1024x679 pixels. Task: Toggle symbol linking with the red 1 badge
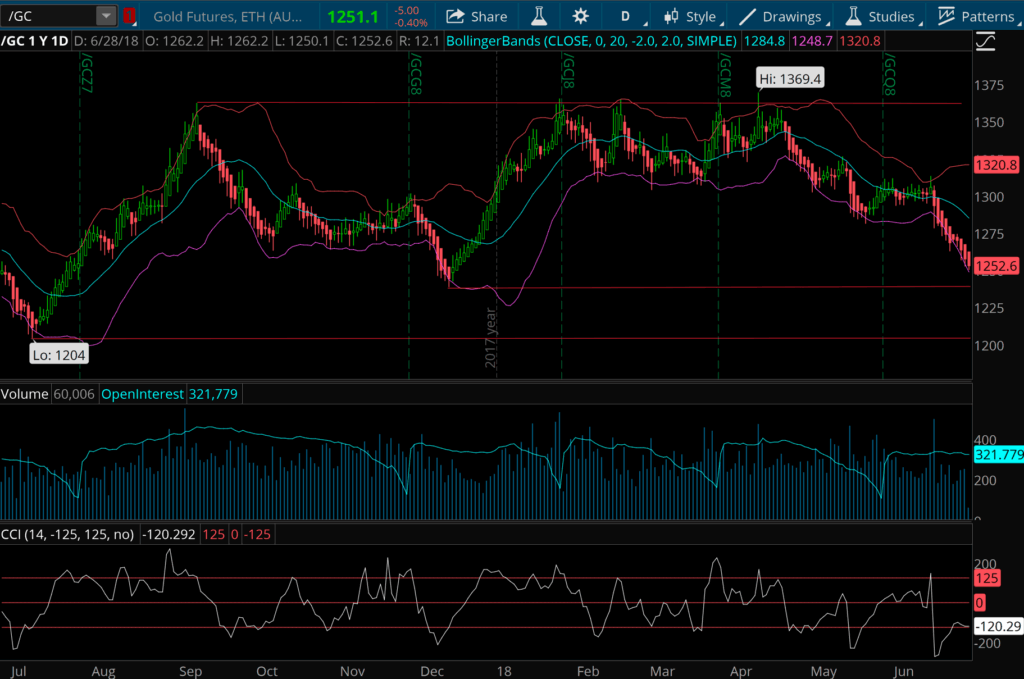[x=129, y=16]
